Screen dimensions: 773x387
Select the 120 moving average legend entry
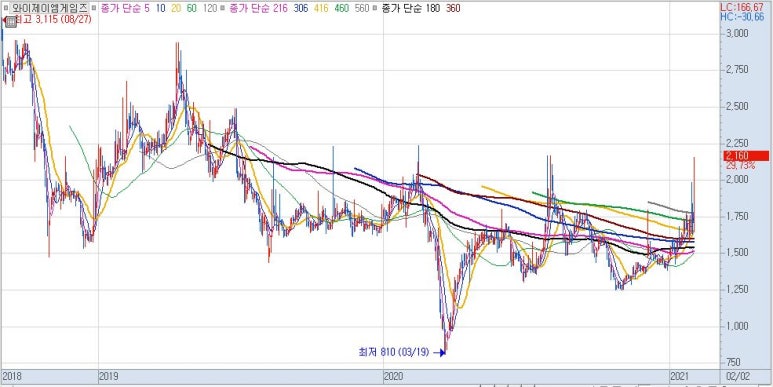coord(210,8)
